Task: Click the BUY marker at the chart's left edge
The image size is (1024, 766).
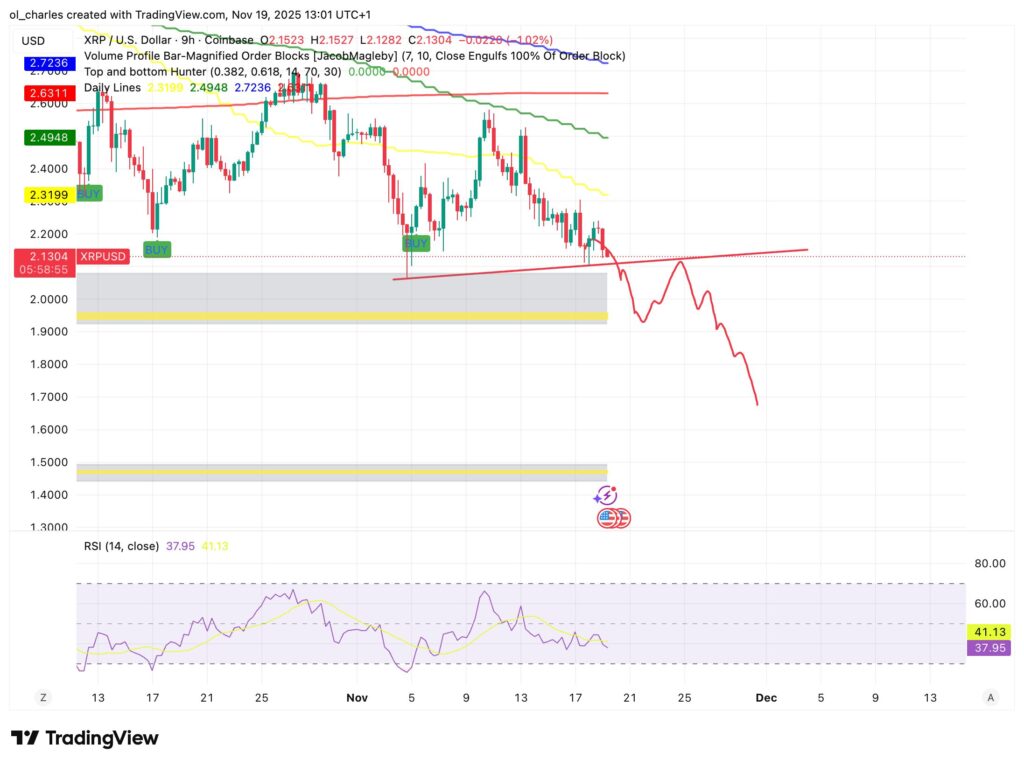Action: click(88, 193)
